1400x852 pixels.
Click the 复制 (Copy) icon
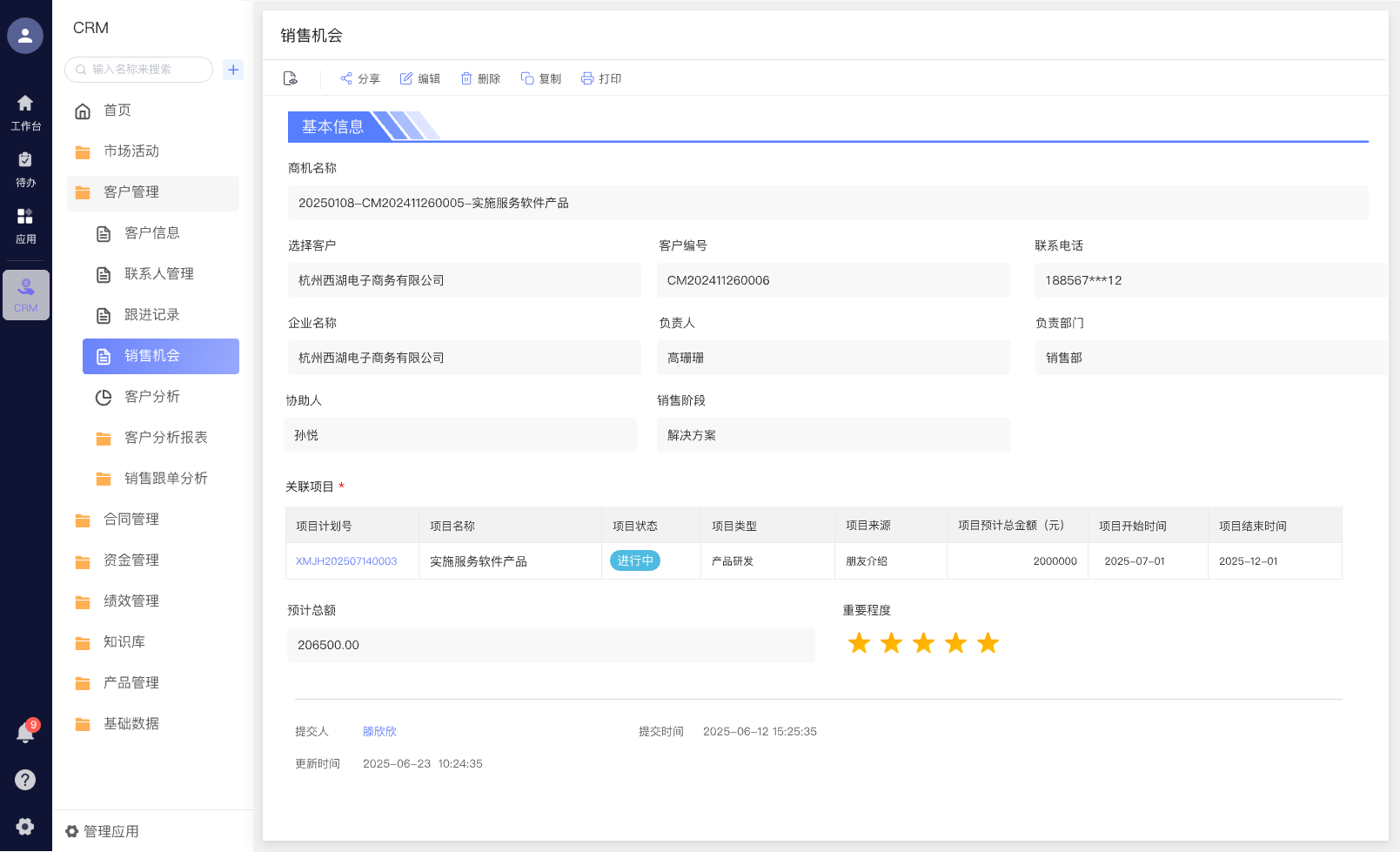(528, 77)
